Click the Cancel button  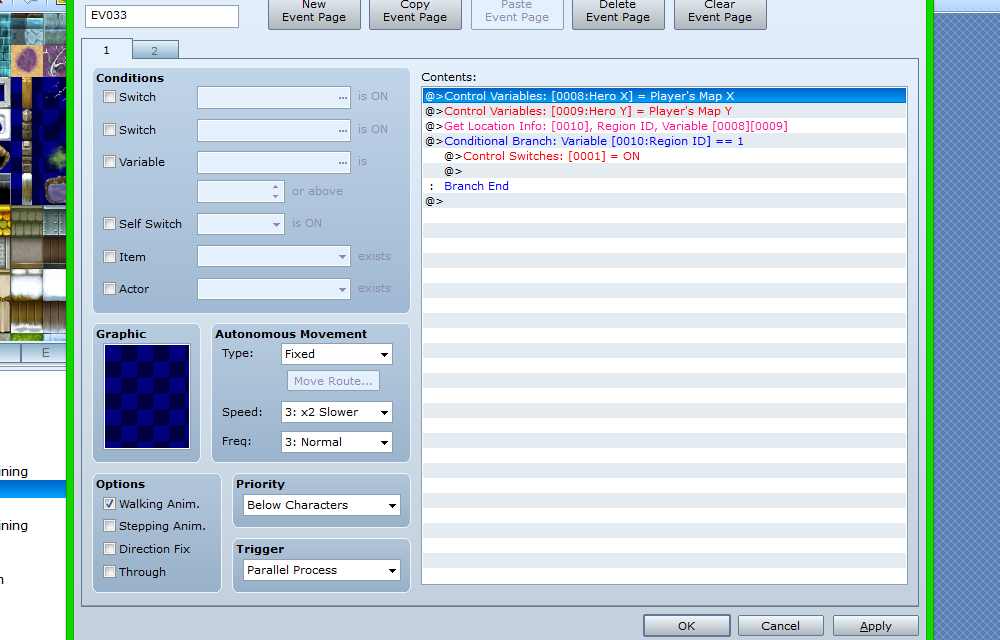(780, 626)
